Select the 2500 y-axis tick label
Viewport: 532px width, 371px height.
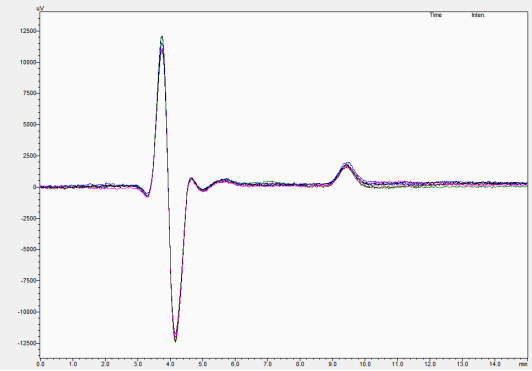click(29, 156)
